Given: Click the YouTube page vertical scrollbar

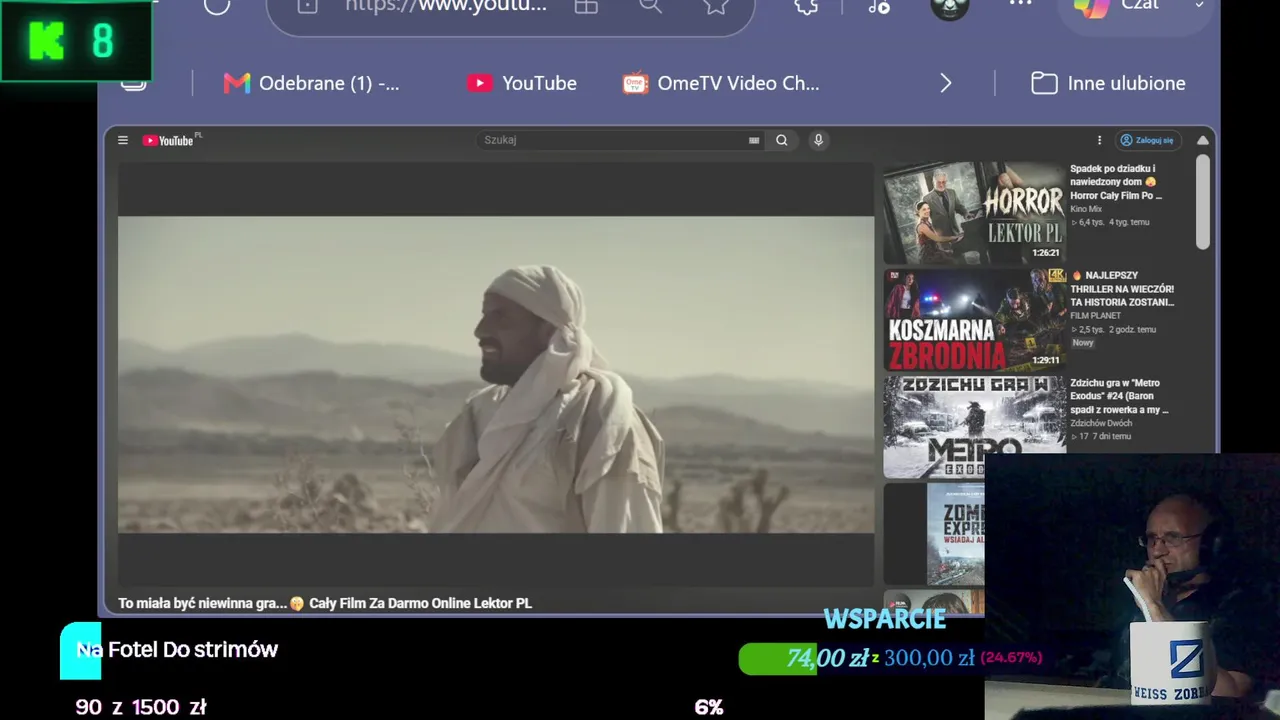Looking at the screenshot, I should point(1203,202).
